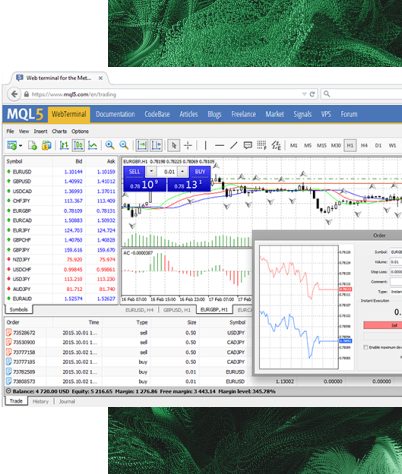Viewport: 402px width, 474px height.
Task: Click the browser reload icon
Action: [312, 94]
